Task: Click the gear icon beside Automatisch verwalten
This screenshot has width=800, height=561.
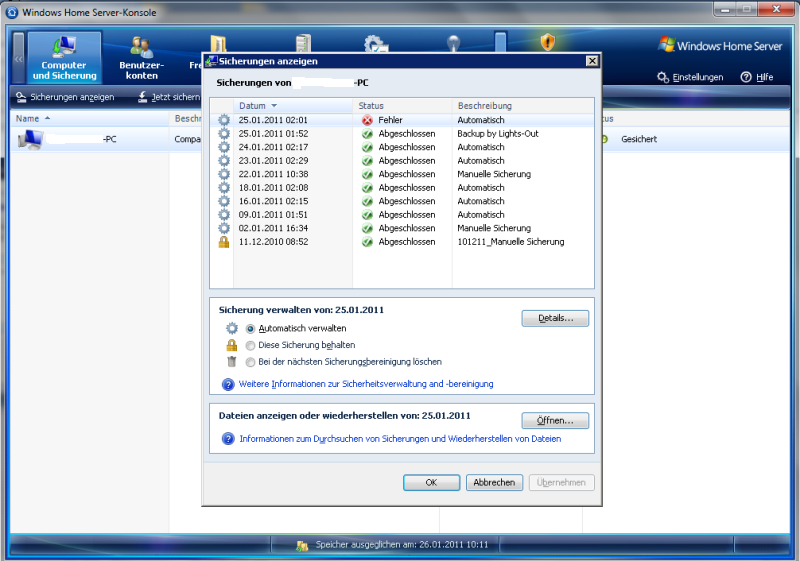Action: pyautogui.click(x=232, y=328)
